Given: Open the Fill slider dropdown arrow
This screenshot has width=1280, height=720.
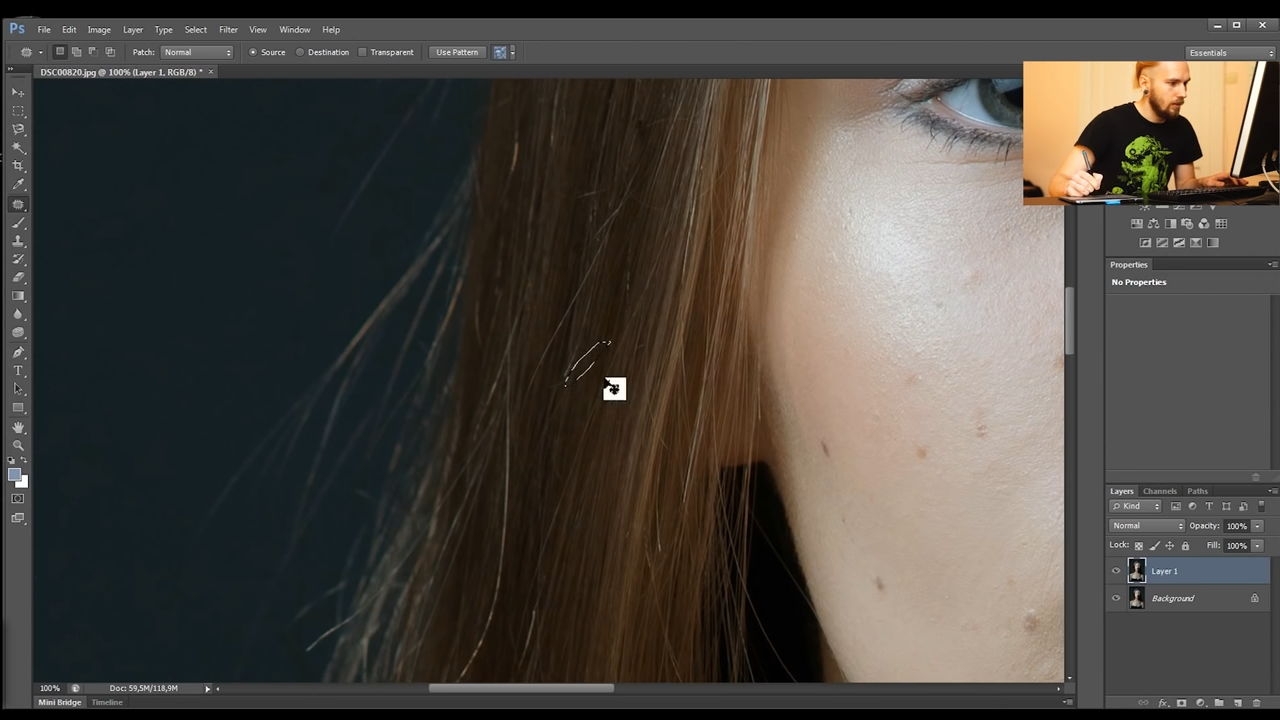Looking at the screenshot, I should coord(1257,546).
